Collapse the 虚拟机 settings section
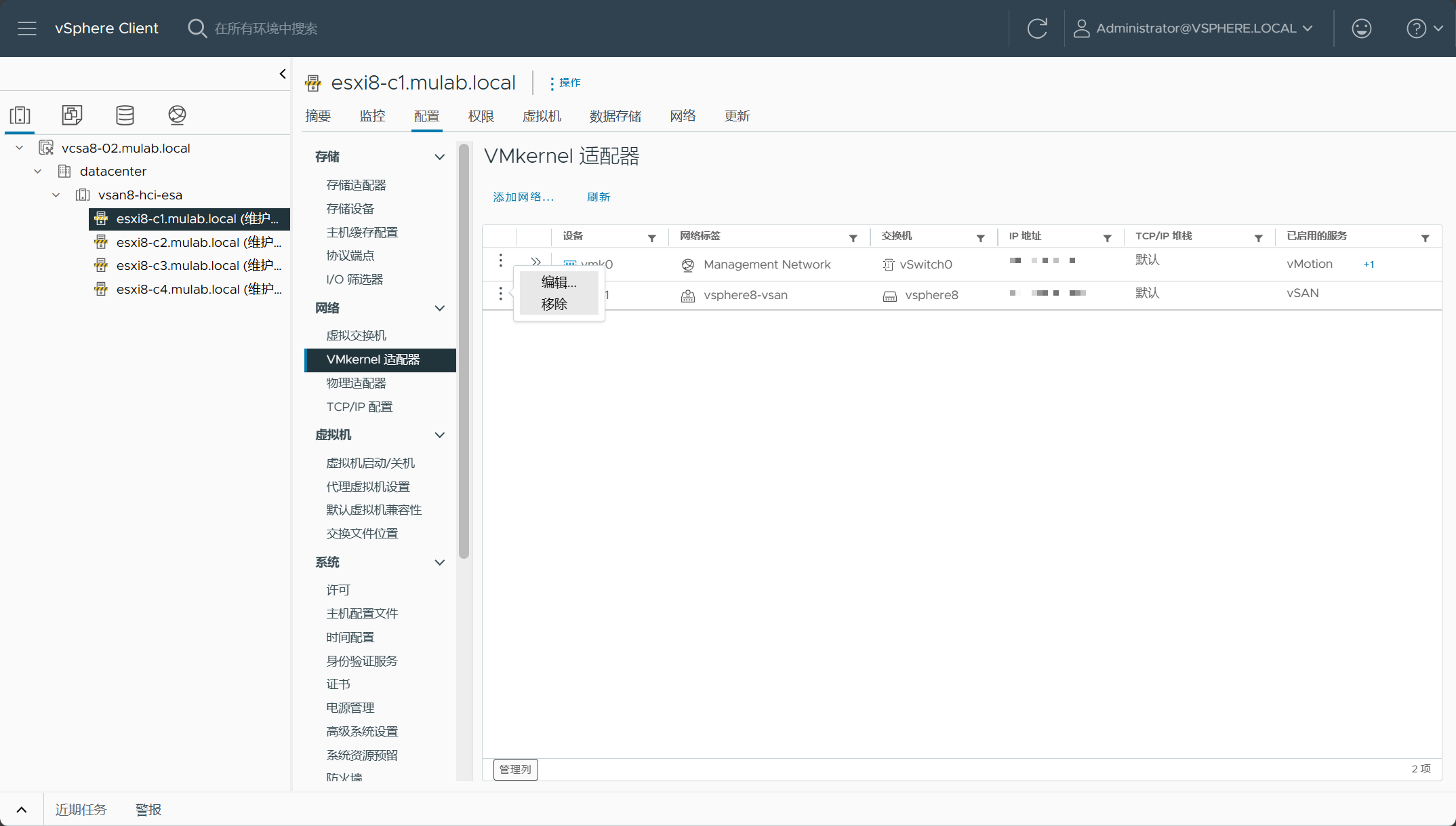 [x=439, y=435]
